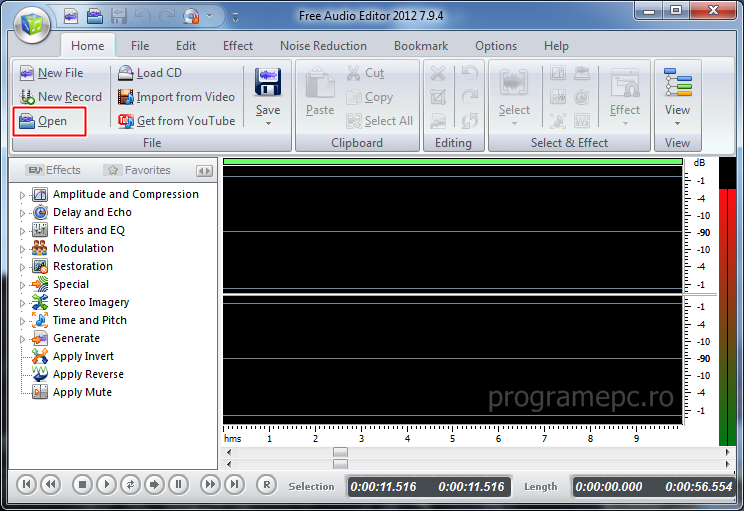Open Save dropdown arrow
Image resolution: width=744 pixels, height=511 pixels.
[x=268, y=123]
